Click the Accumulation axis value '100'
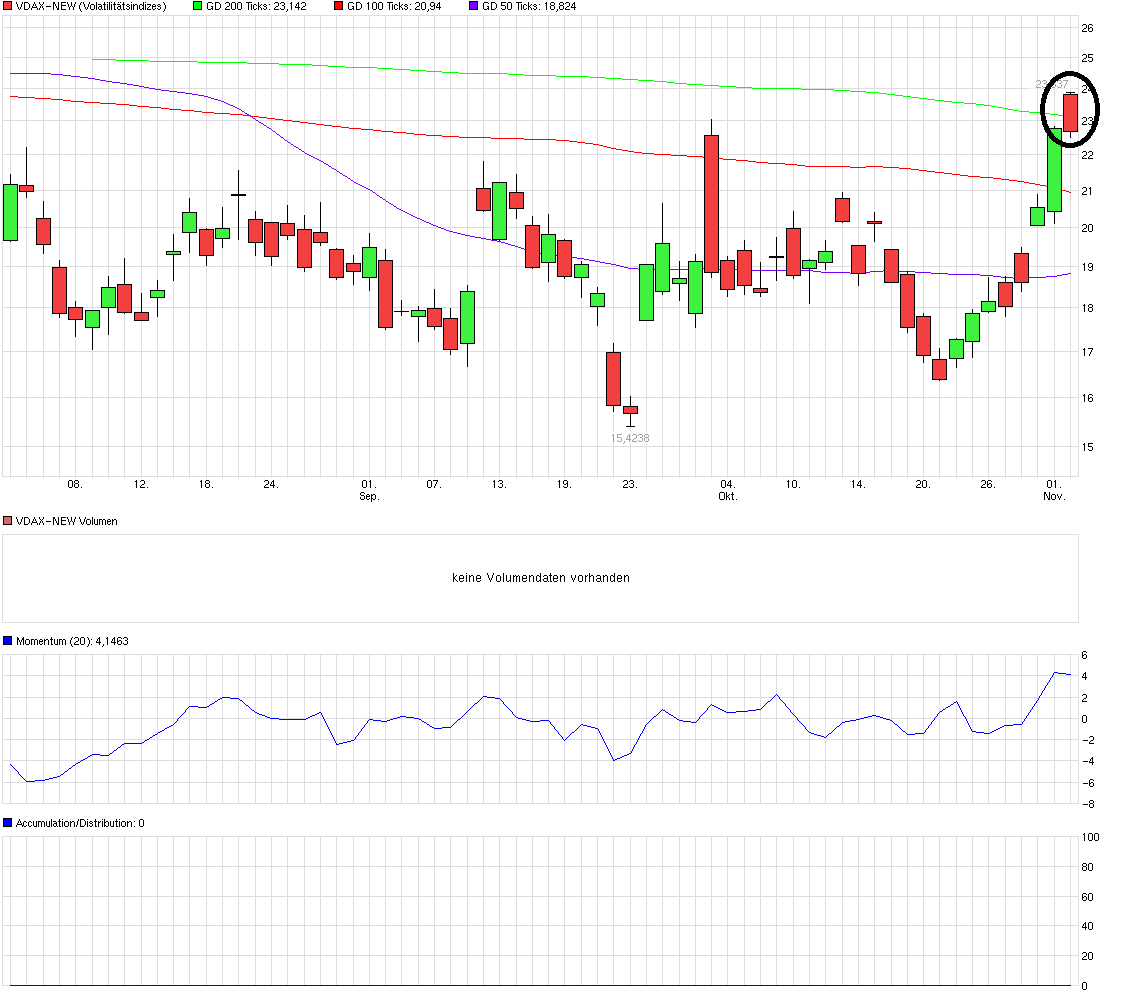This screenshot has width=1125, height=997. coord(1091,837)
